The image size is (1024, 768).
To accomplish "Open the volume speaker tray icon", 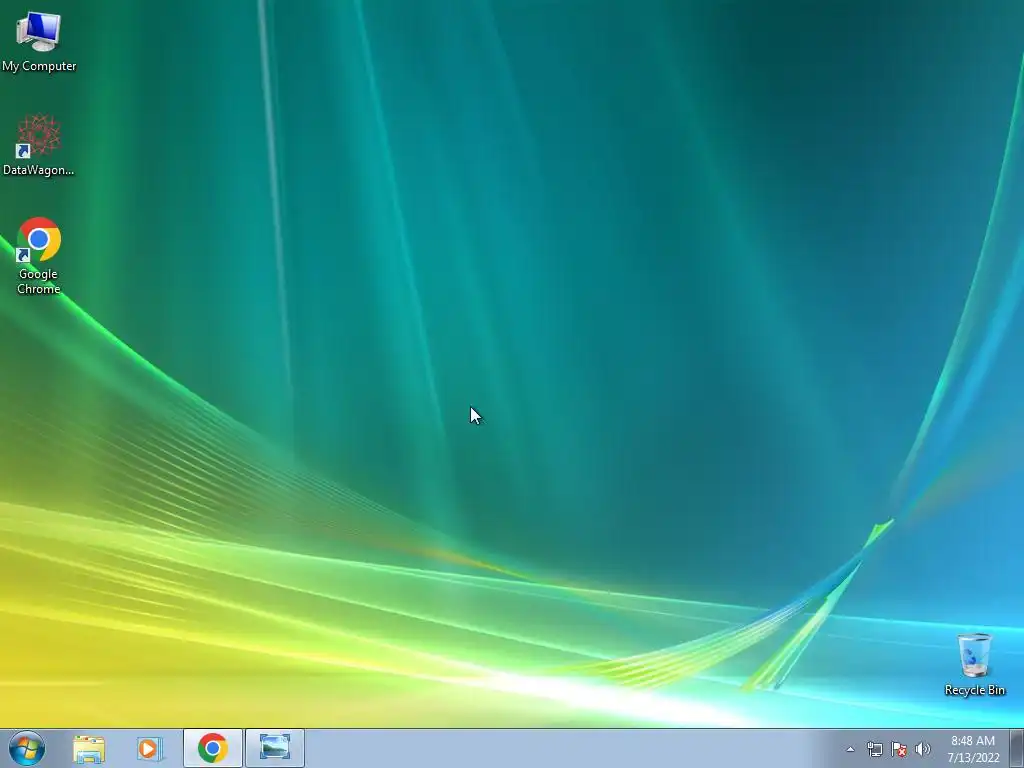I will pyautogui.click(x=923, y=749).
